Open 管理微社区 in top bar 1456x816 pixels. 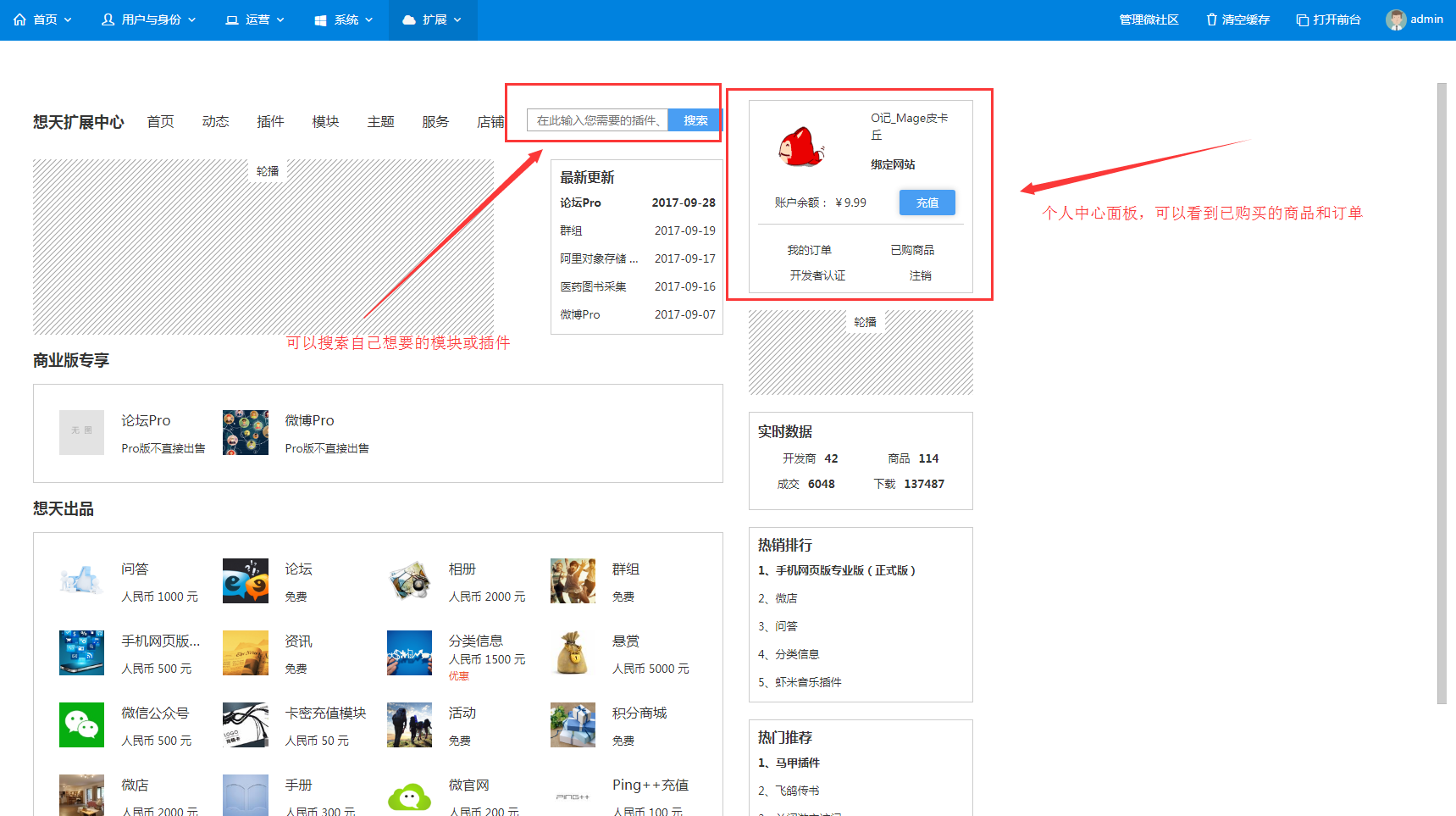tap(1149, 19)
